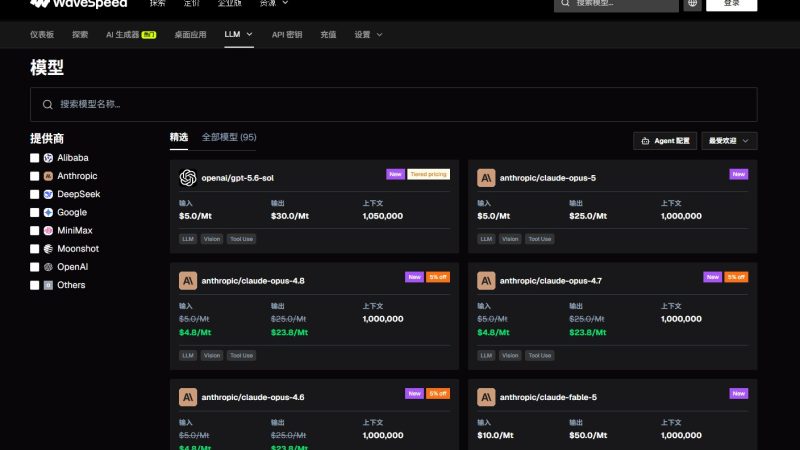Open the 充值 nav item
The width and height of the screenshot is (800, 450).
pos(328,35)
